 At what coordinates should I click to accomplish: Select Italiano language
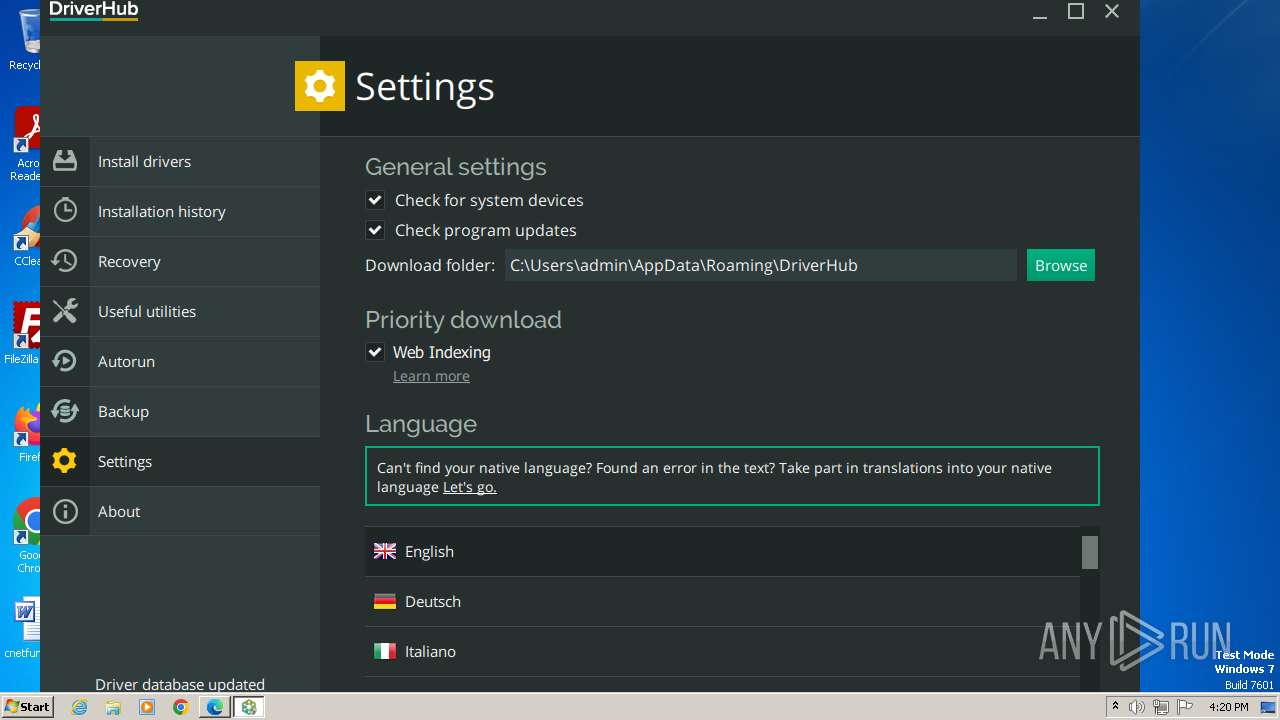(722, 651)
